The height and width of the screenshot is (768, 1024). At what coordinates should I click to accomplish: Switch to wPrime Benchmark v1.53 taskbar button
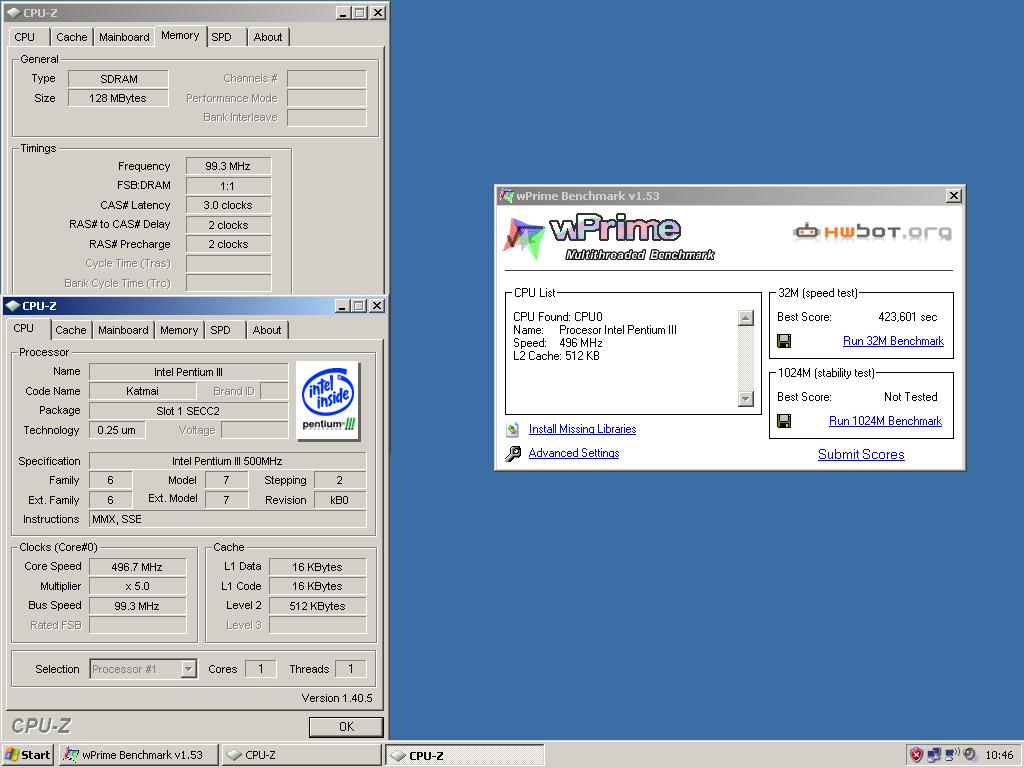tap(138, 755)
